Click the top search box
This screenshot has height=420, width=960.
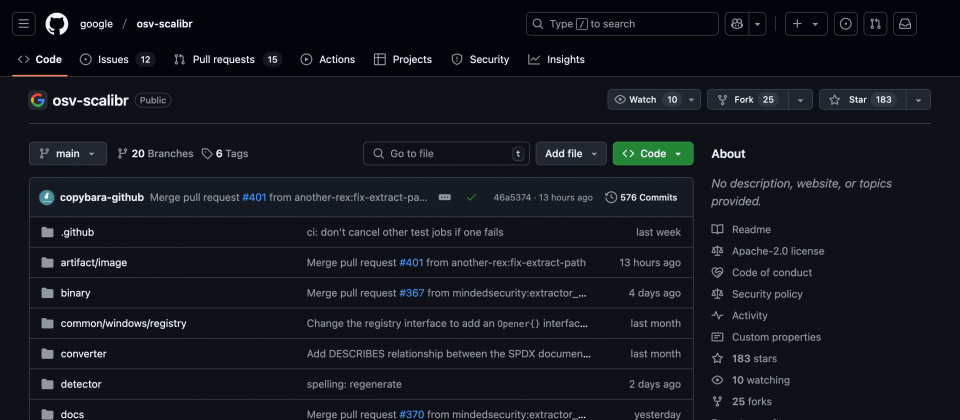[622, 24]
